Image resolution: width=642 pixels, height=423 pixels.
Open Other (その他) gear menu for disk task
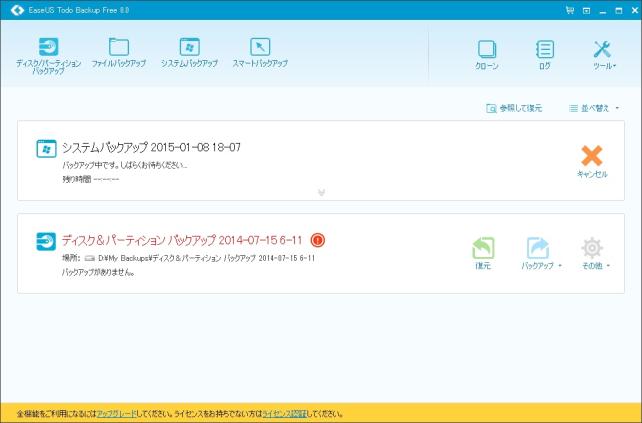[595, 253]
